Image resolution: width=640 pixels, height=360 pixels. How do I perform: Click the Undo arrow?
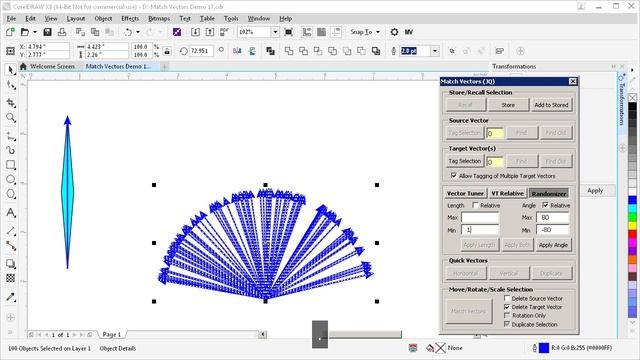(x=128, y=32)
